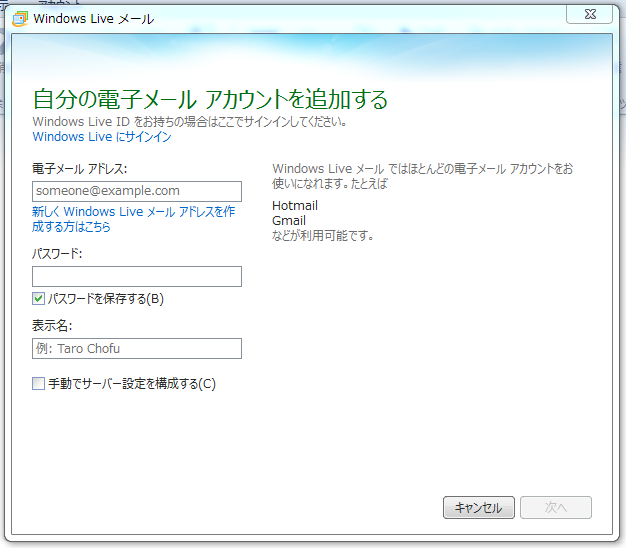Uncheck the パスワードを保存する checkbox
Viewport: 626px width, 548px height.
pos(39,299)
